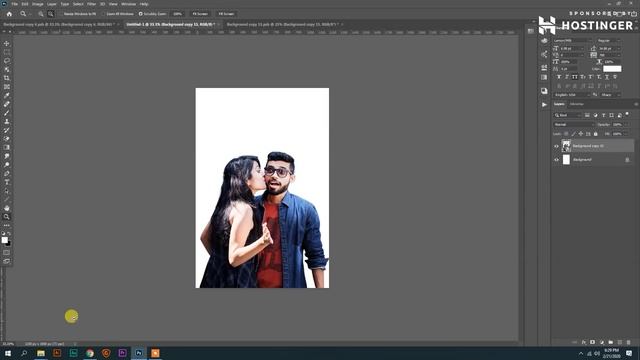This screenshot has width=640, height=360.
Task: Select the Crop tool
Action: click(7, 78)
